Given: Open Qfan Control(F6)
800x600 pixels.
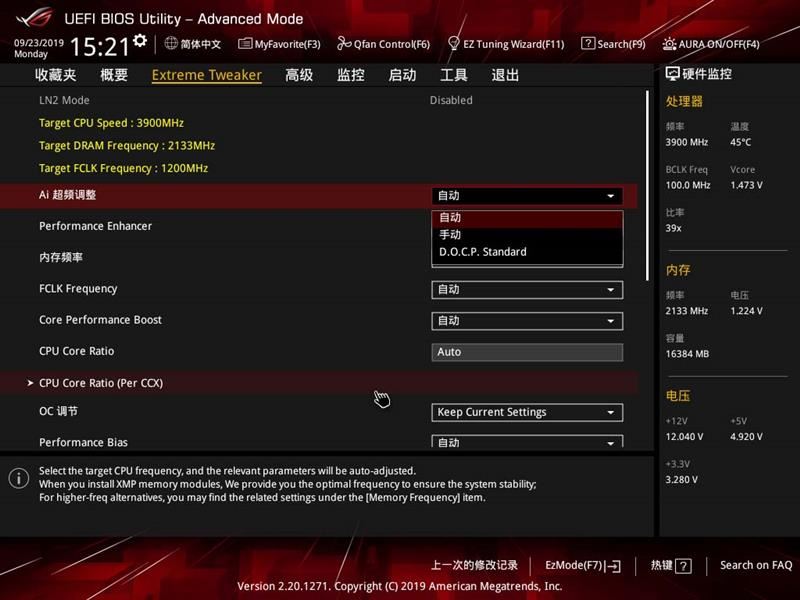Looking at the screenshot, I should coord(384,44).
